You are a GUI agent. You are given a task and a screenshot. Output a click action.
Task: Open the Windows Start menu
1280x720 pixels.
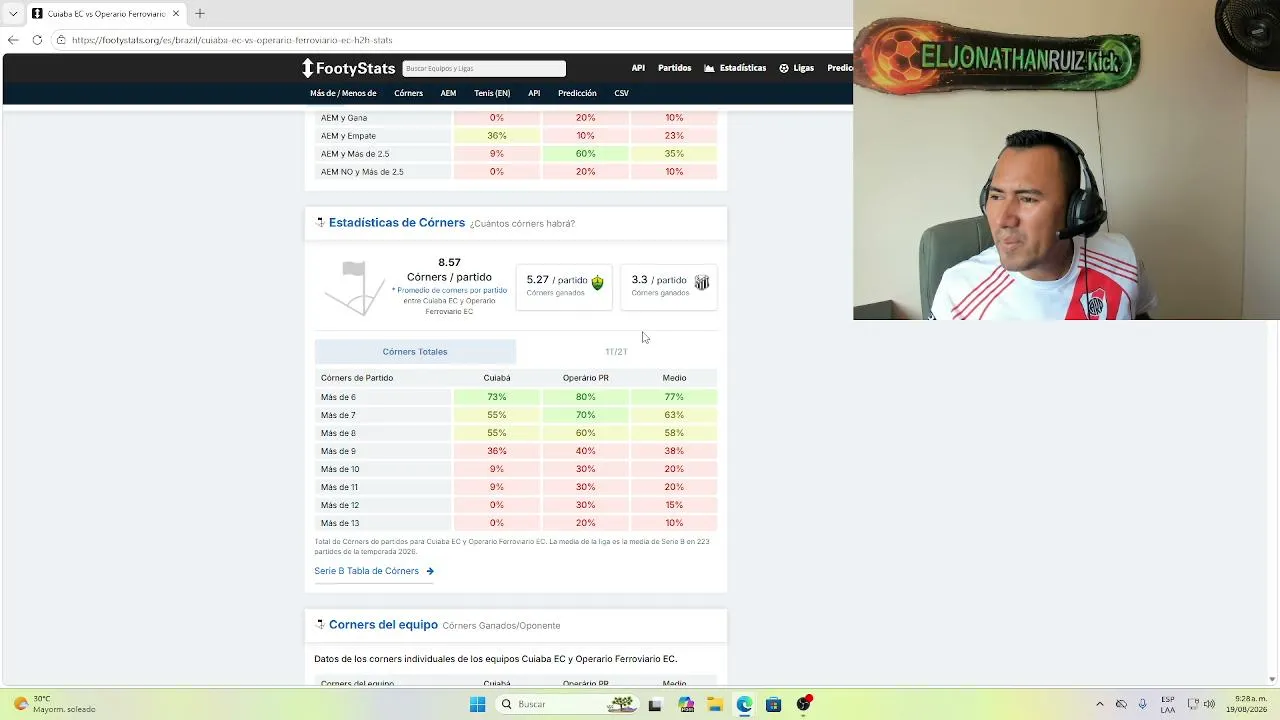(477, 704)
